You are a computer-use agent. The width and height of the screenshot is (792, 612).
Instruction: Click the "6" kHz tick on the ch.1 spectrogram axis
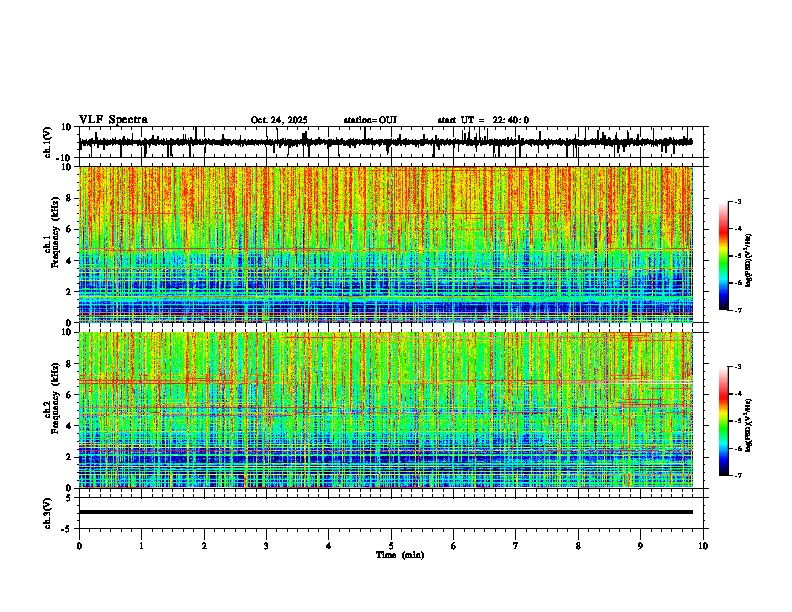[x=70, y=229]
